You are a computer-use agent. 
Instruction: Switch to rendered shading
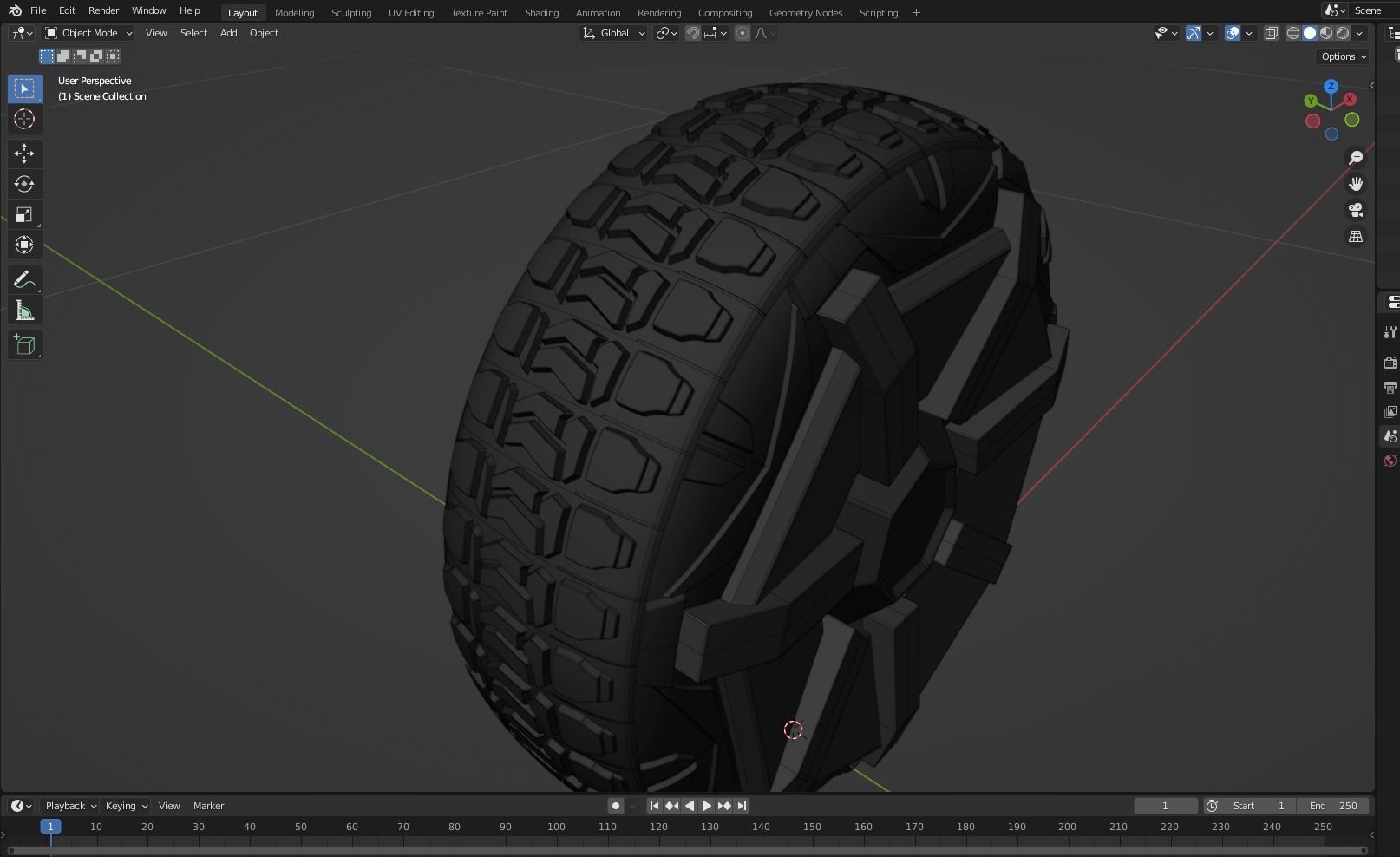click(1343, 33)
